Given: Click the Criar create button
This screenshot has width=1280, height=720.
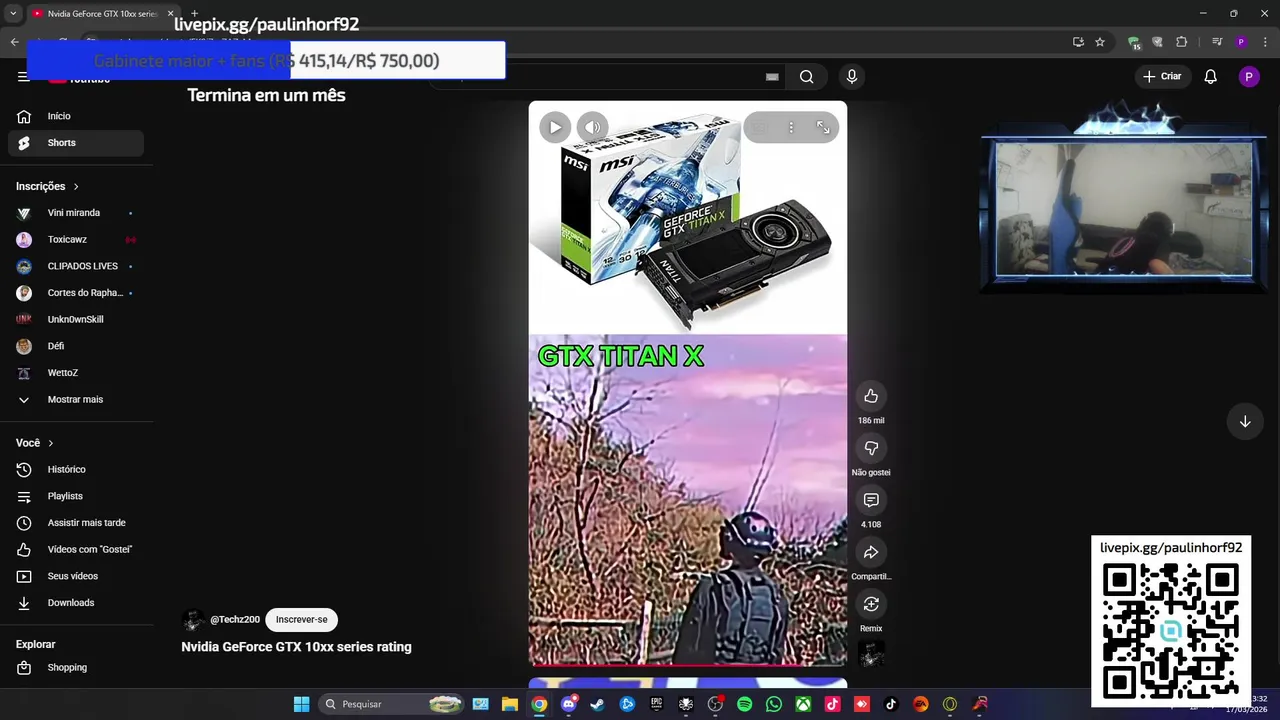Looking at the screenshot, I should [x=1162, y=76].
